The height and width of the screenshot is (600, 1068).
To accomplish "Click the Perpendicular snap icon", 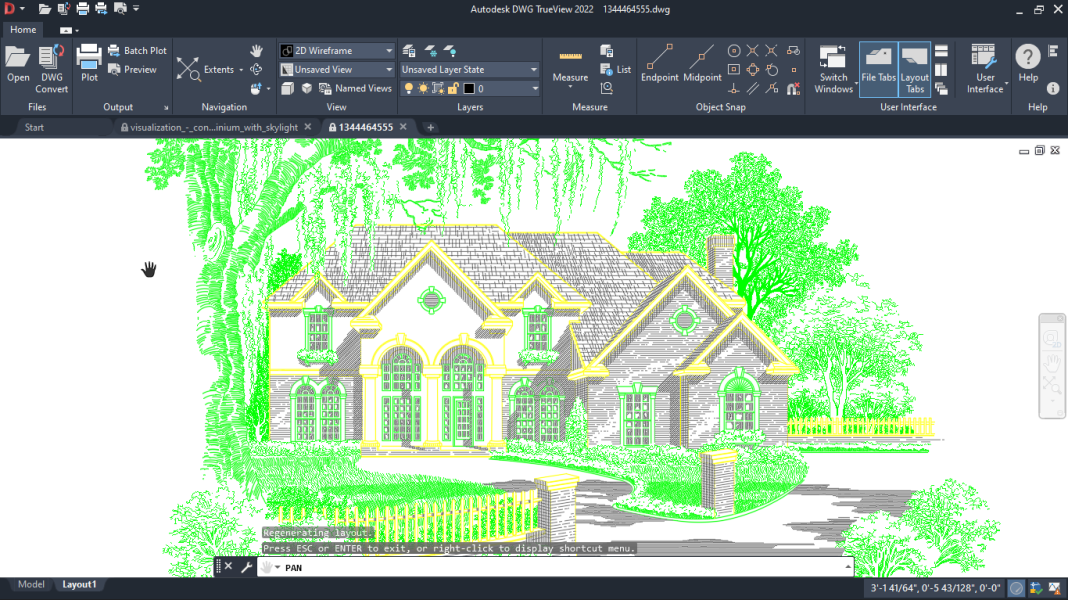I will tap(734, 89).
